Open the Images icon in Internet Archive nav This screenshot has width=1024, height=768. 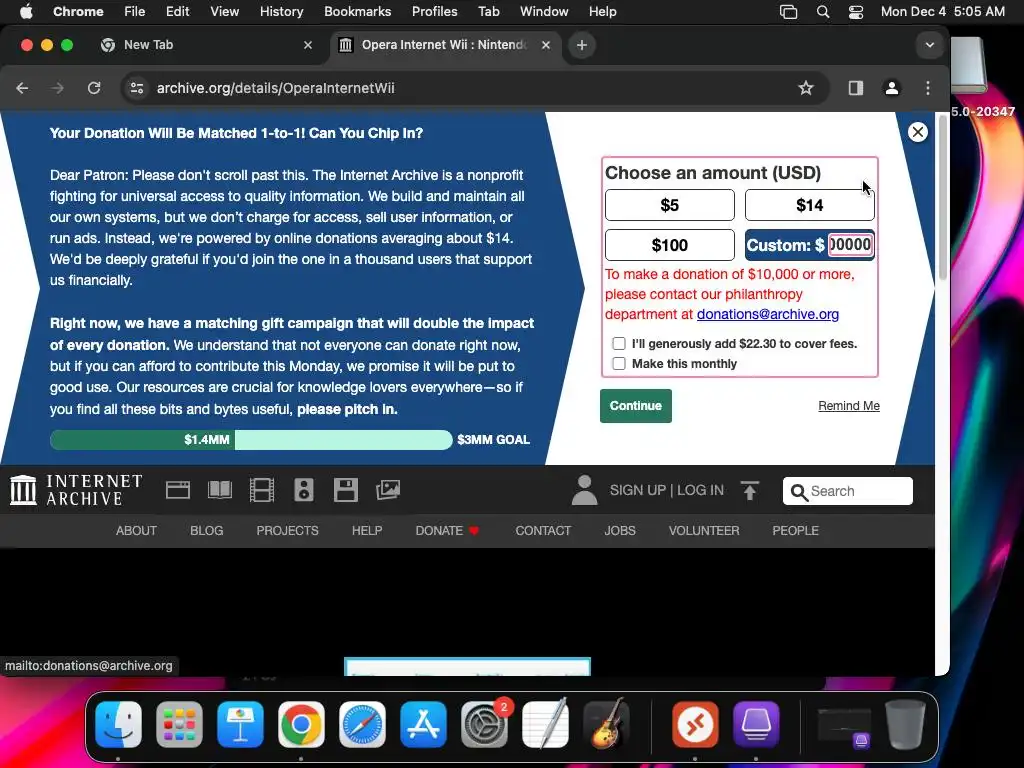pos(388,490)
